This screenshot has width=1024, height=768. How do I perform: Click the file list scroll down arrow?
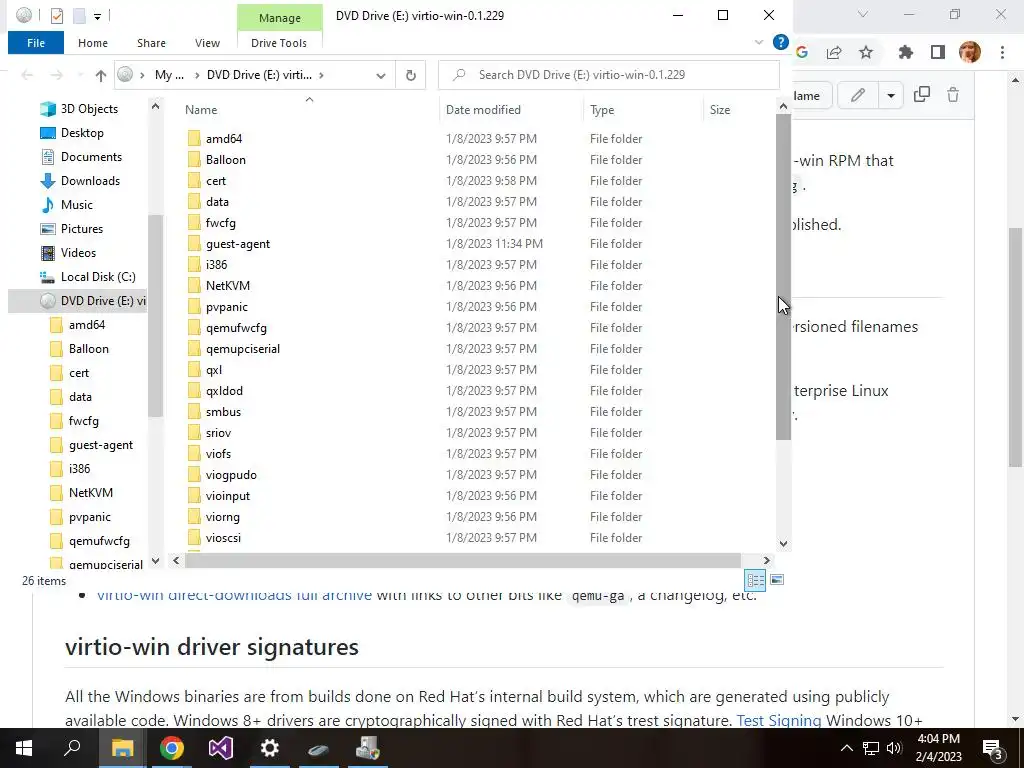[x=783, y=543]
